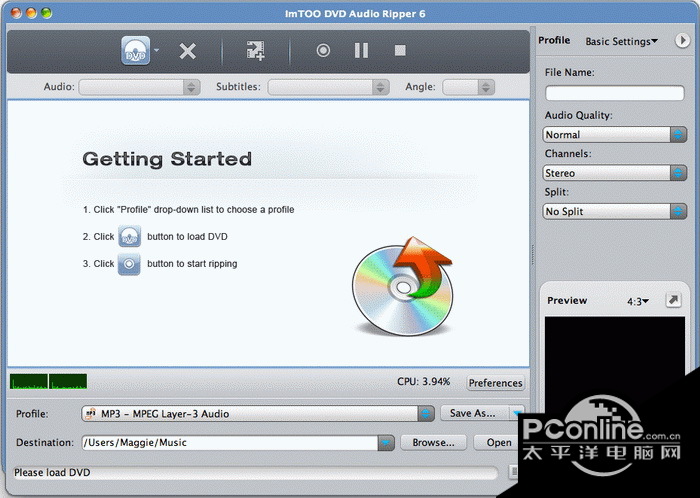Viewport: 700px width, 498px height.
Task: Click the File Name input field
Action: 614,93
